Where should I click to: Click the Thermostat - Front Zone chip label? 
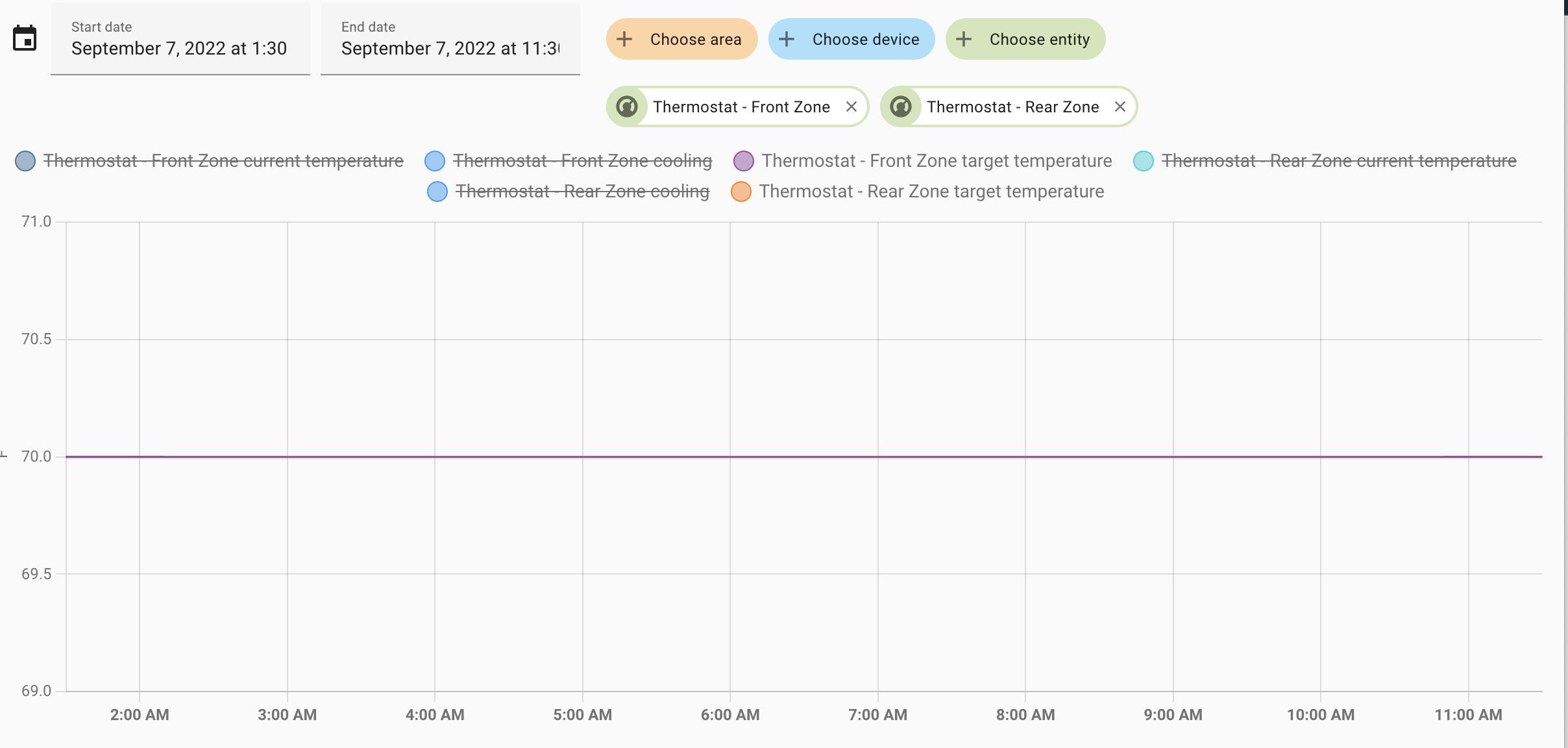point(741,106)
